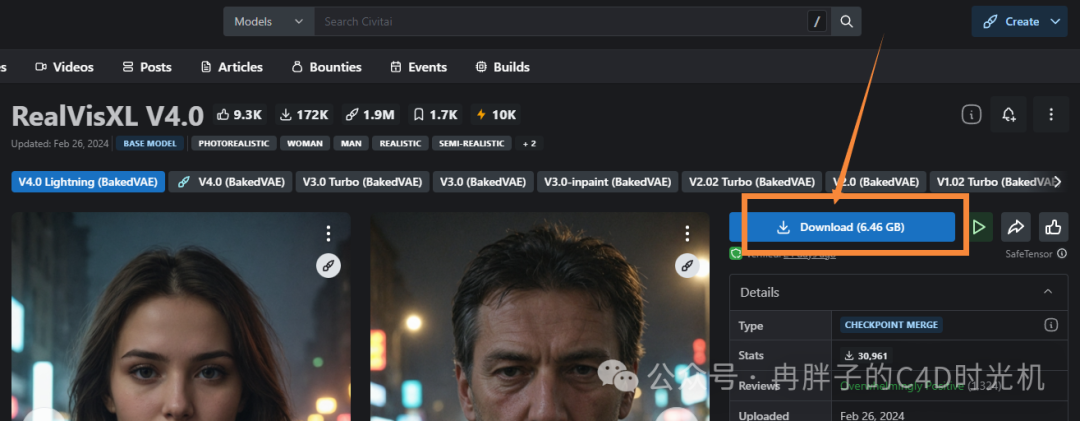Click the 172K downloads badge

click(x=304, y=114)
